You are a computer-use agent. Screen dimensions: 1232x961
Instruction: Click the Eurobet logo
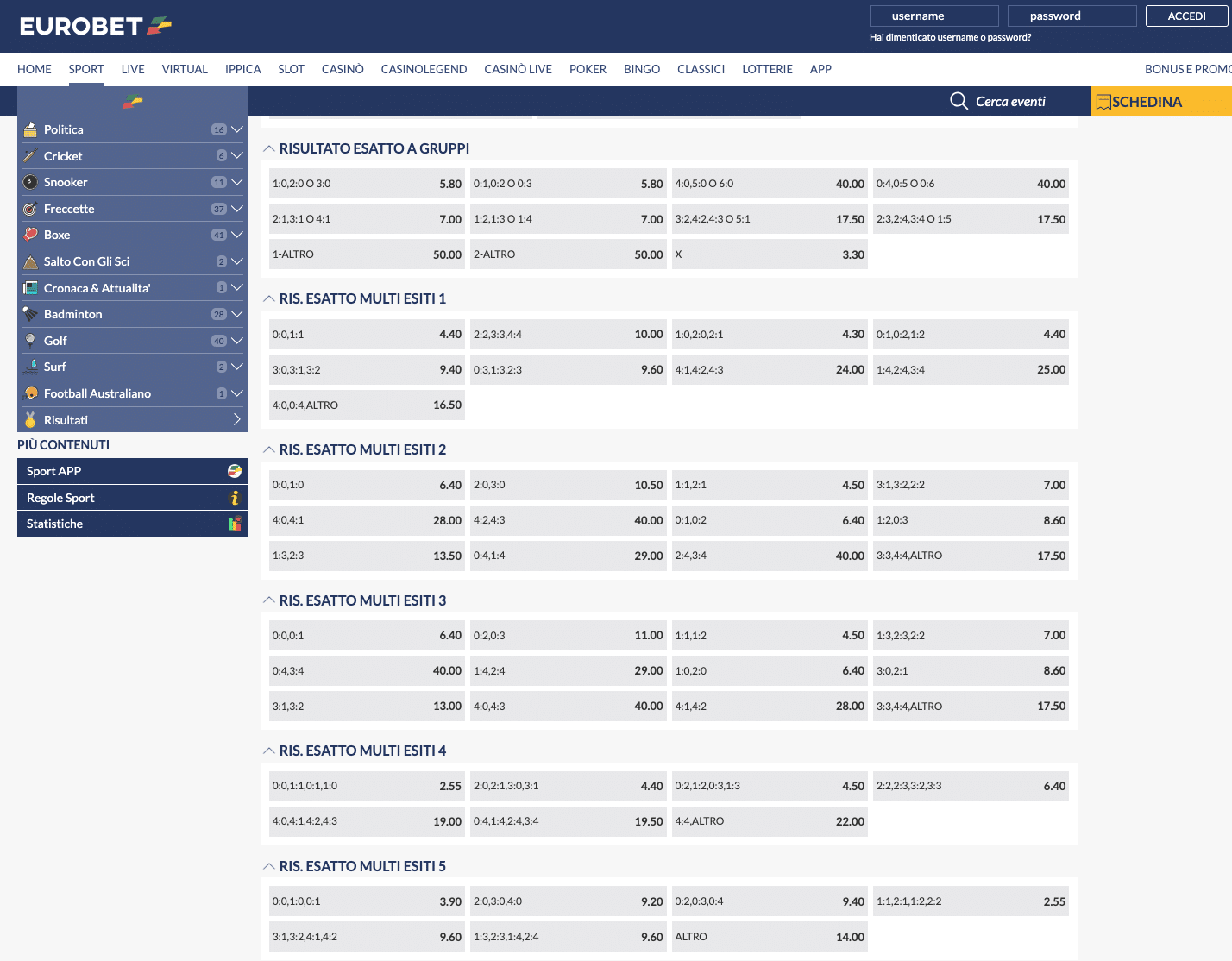(95, 26)
